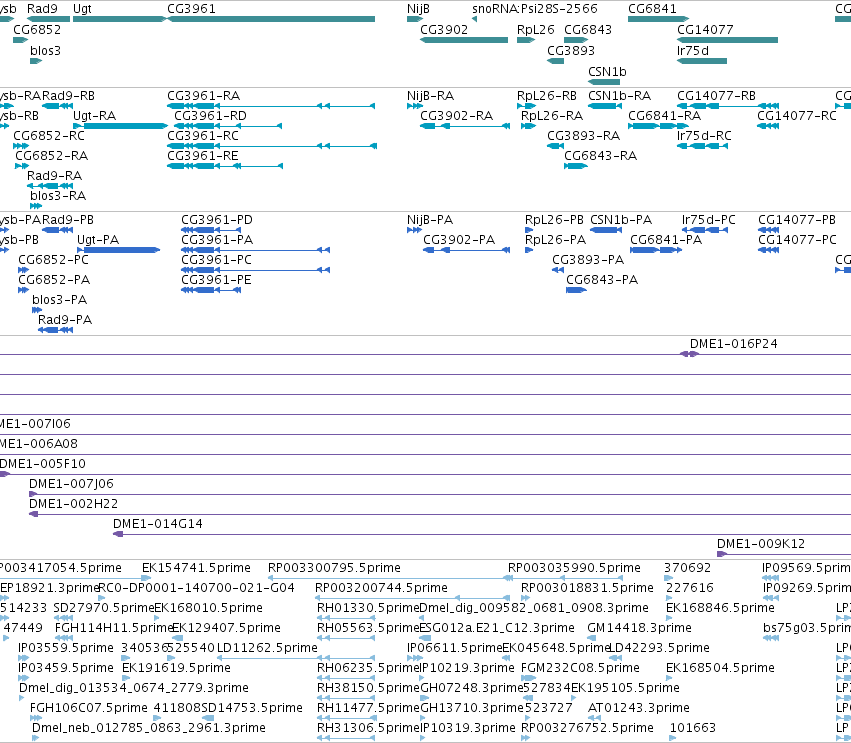Click the Ugt-PA protein label
Screen dimensions: 851x743
[x=98, y=240]
